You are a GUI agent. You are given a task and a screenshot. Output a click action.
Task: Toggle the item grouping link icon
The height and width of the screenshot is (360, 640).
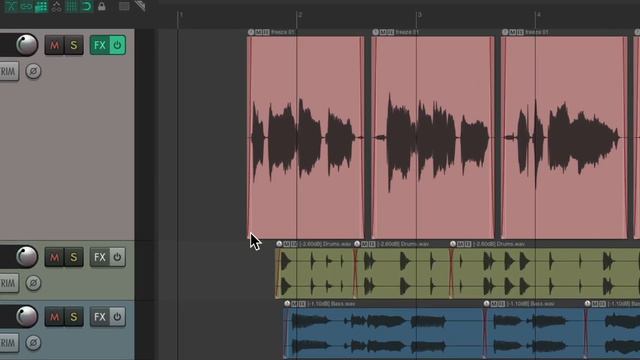coord(26,6)
